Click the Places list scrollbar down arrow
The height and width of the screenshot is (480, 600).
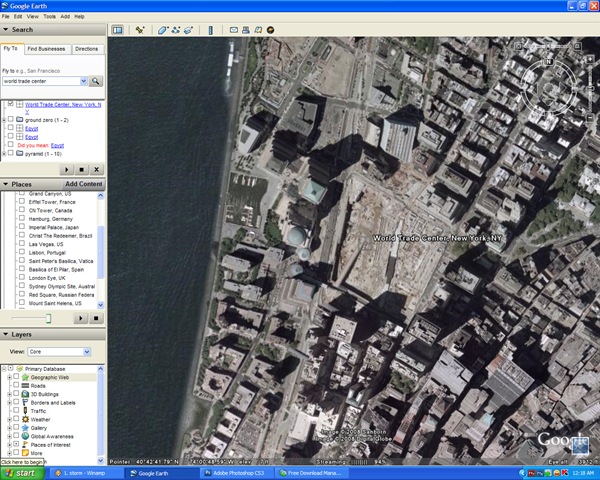tap(101, 305)
